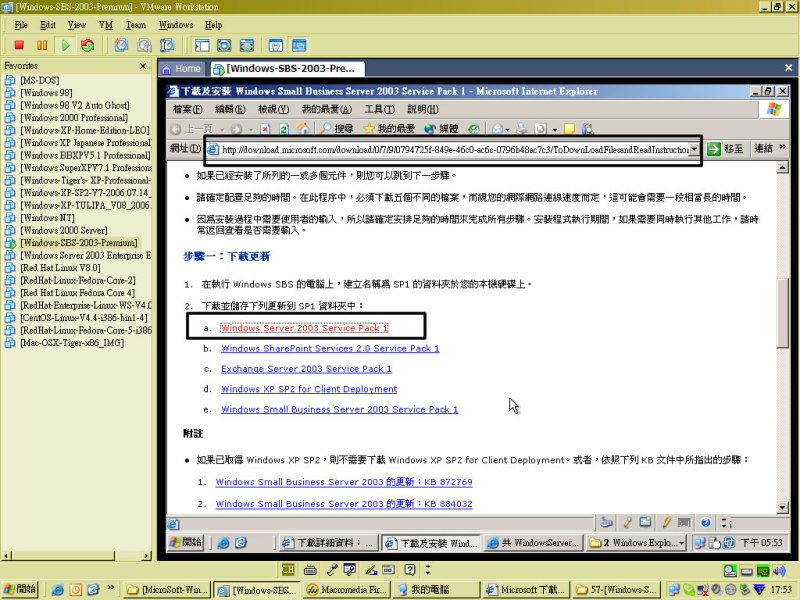Click the Take Snapshot icon in VMware toolbar
The image size is (800, 600).
click(121, 45)
